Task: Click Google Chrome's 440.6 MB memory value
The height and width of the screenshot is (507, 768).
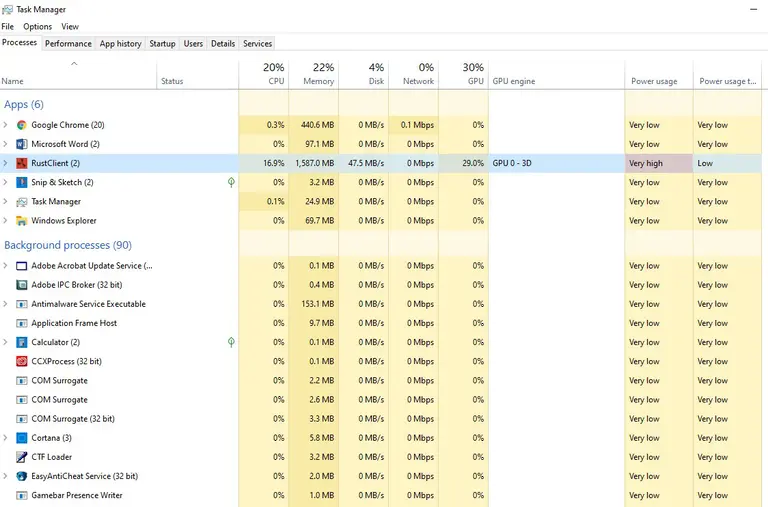Action: click(317, 125)
